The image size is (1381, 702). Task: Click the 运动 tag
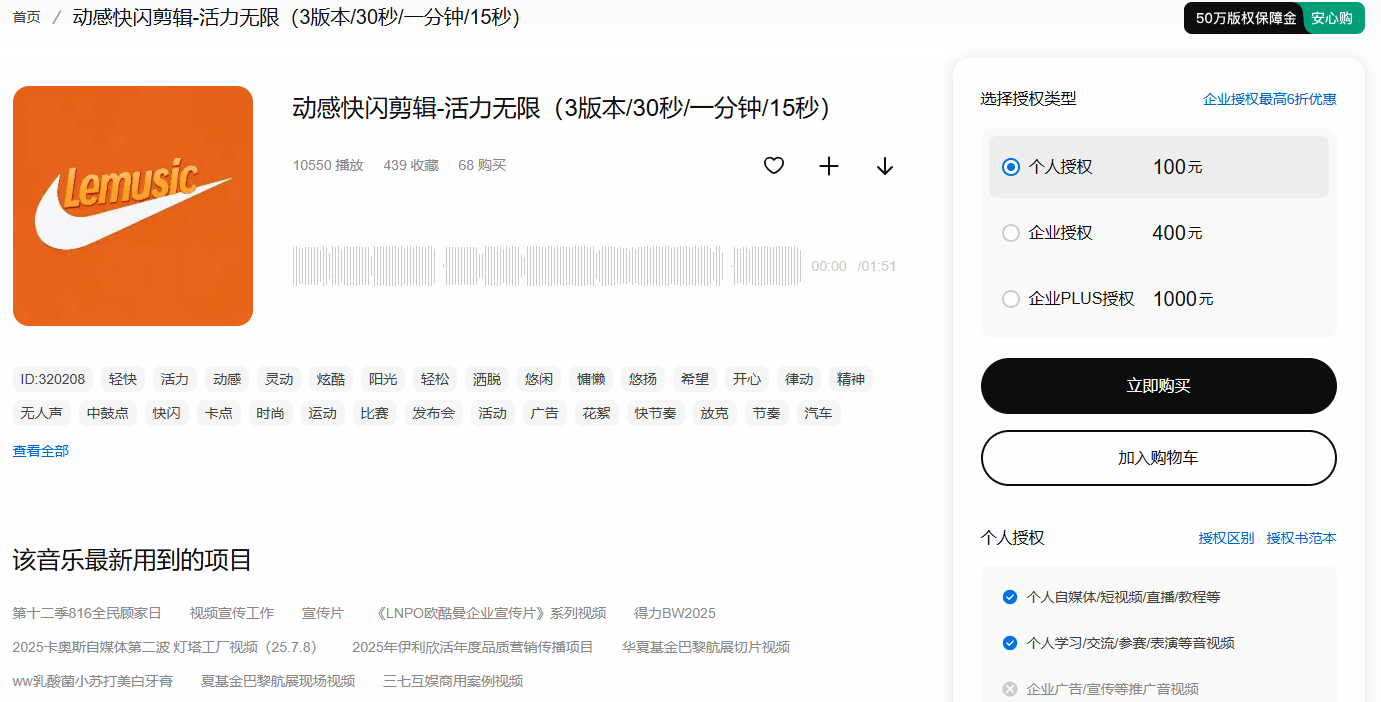tap(322, 413)
